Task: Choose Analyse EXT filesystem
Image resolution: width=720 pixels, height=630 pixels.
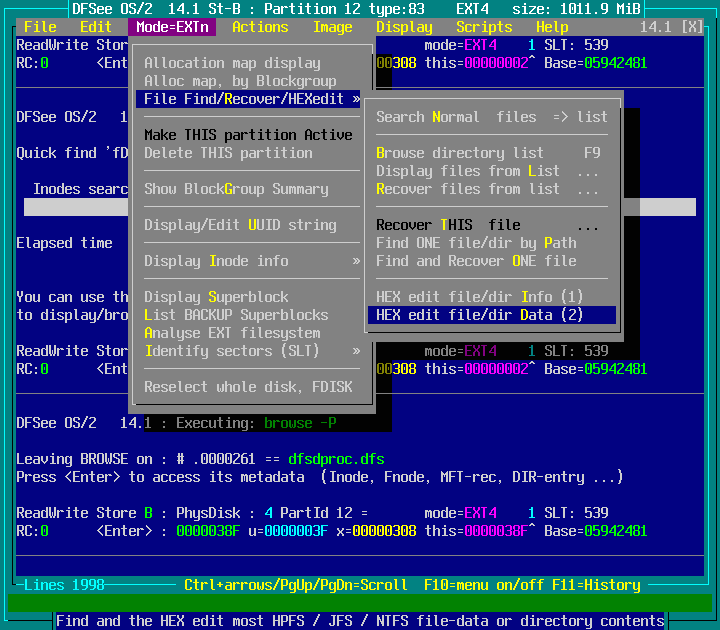Action: [232, 333]
